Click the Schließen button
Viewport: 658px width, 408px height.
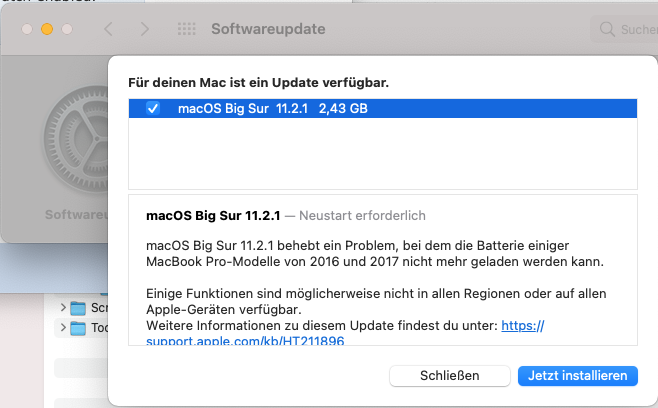click(x=449, y=375)
